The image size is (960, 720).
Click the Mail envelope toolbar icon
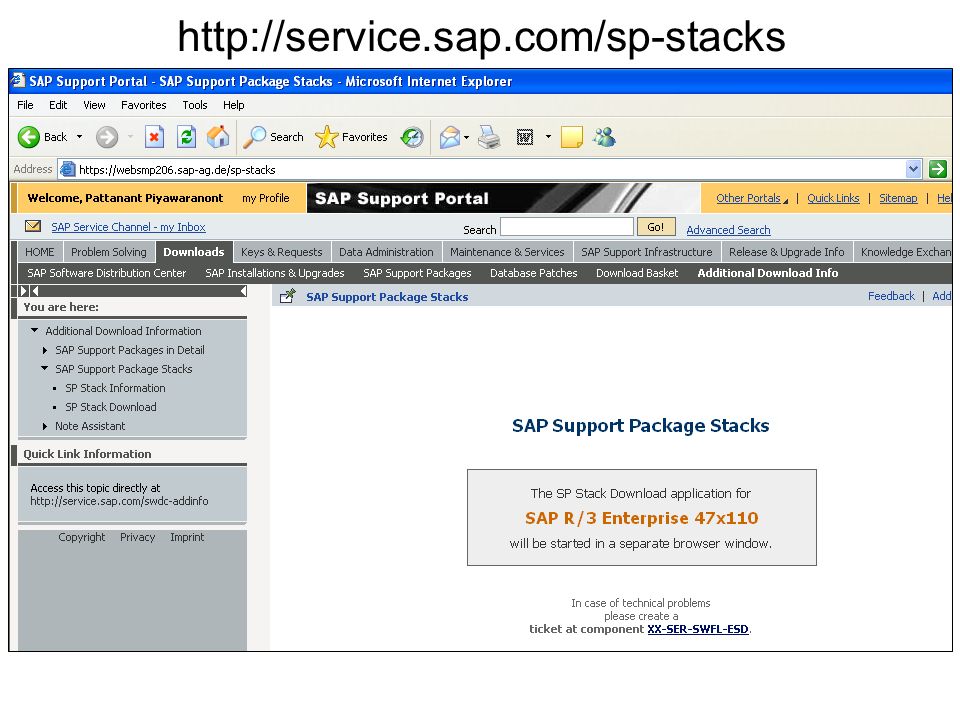(450, 137)
